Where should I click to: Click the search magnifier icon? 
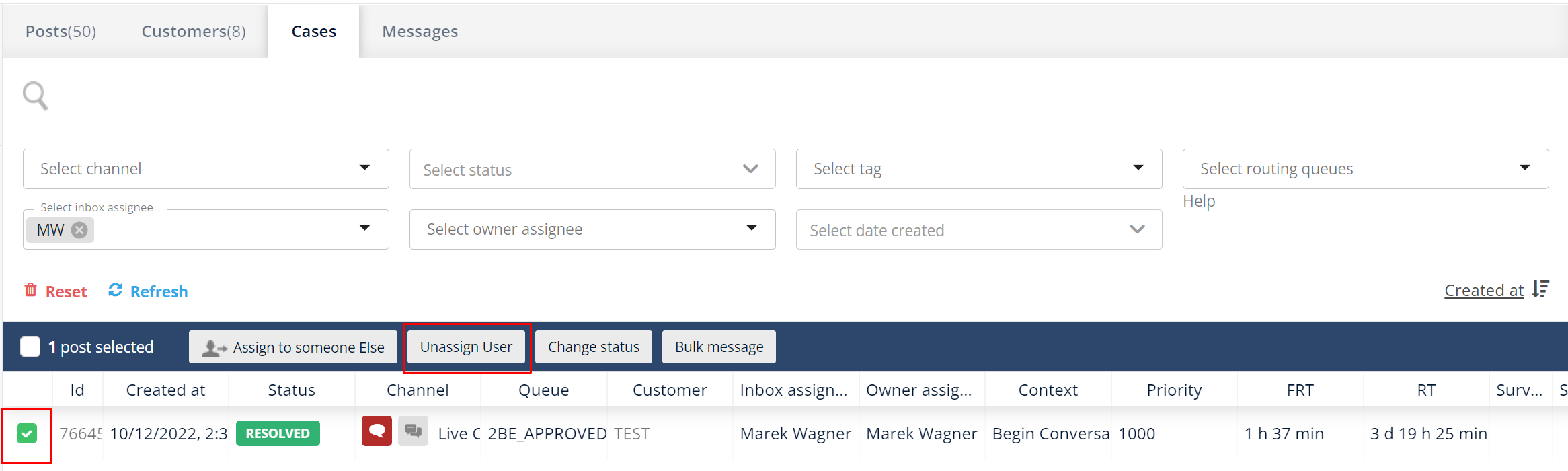[x=36, y=96]
